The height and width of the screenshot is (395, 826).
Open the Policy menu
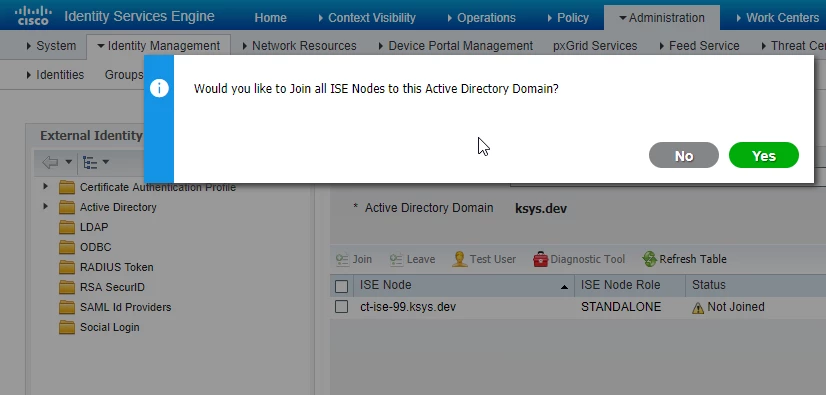click(568, 17)
